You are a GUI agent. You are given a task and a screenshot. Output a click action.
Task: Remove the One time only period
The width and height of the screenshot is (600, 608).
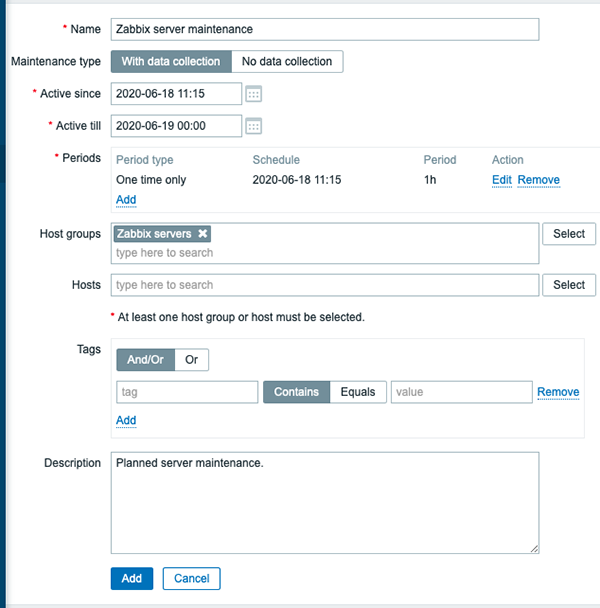(x=539, y=180)
